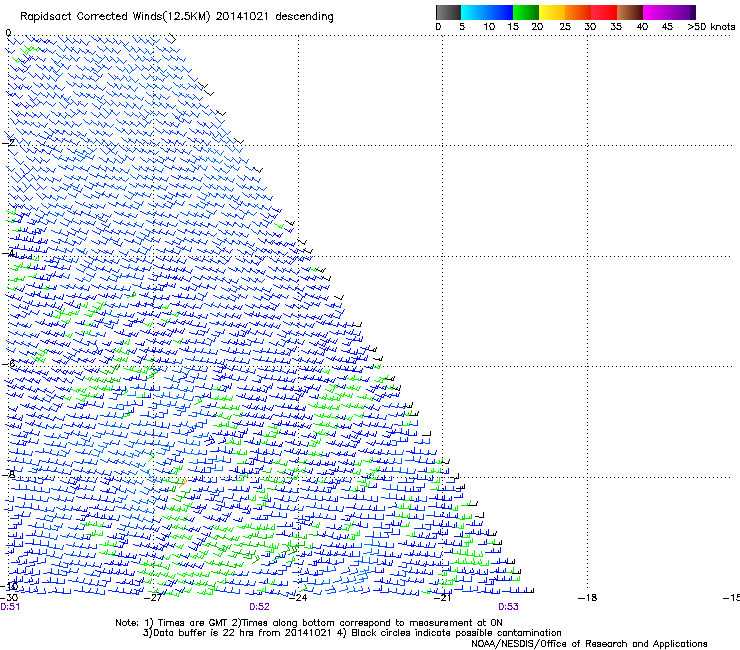Click the orange wind barb near -8 latitude
The height and width of the screenshot is (650, 740).
[182, 483]
